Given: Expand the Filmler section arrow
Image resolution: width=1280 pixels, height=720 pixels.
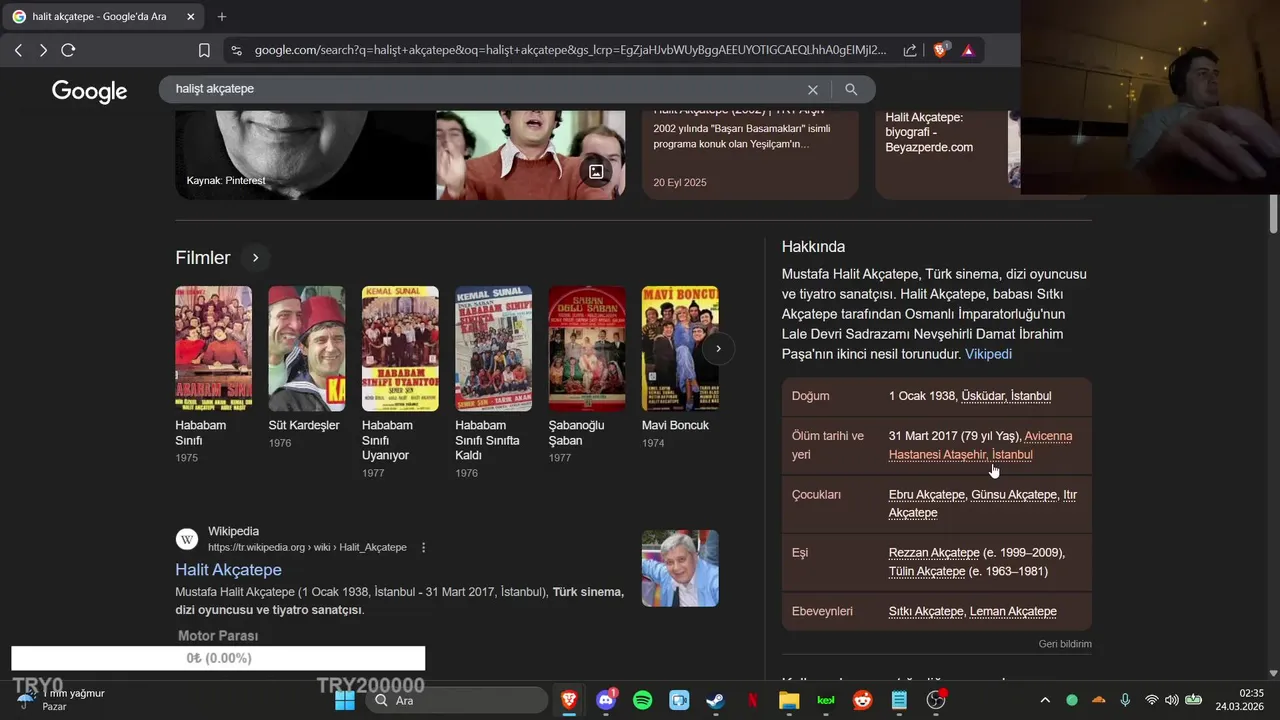Looking at the screenshot, I should click(x=255, y=258).
